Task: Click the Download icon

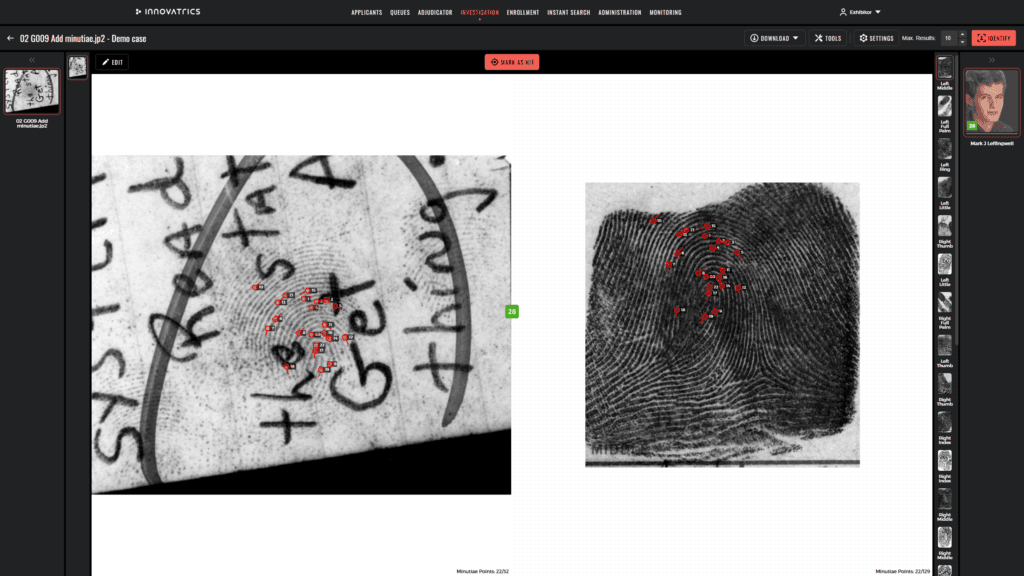Action: click(x=753, y=38)
